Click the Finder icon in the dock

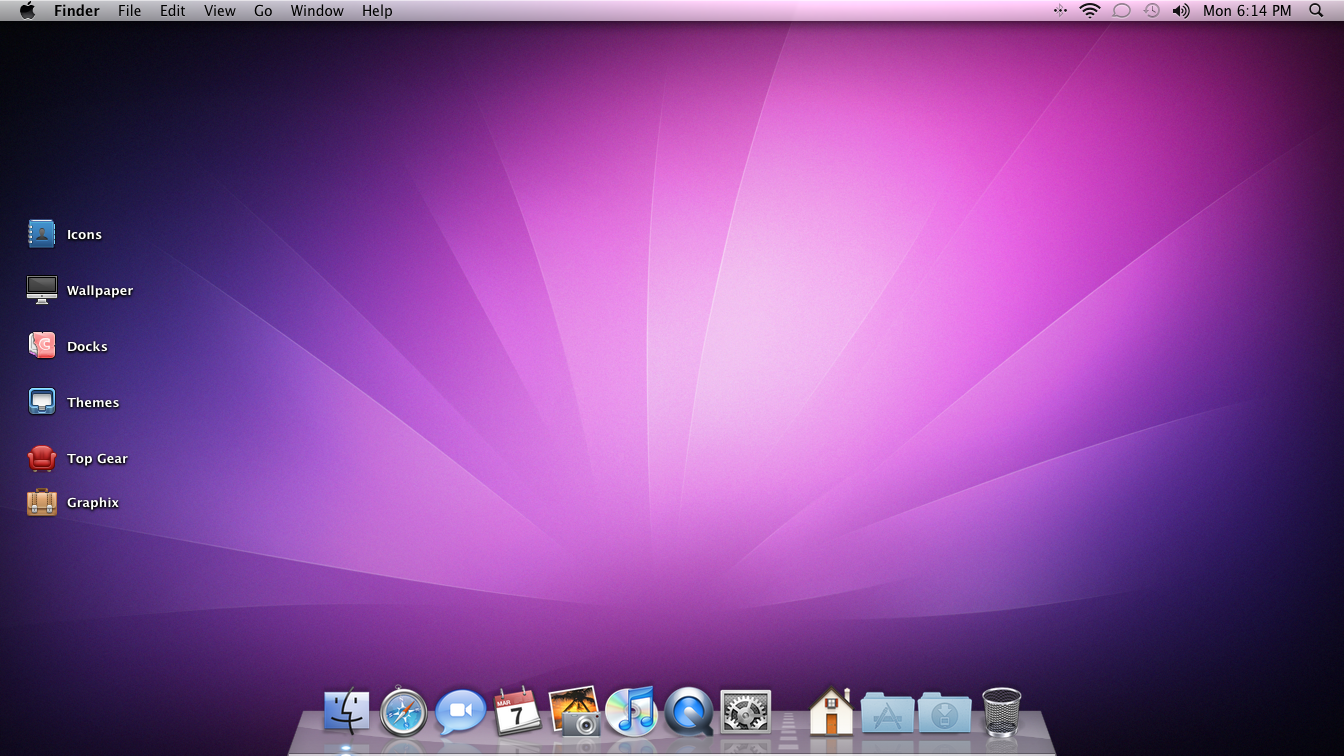[347, 712]
